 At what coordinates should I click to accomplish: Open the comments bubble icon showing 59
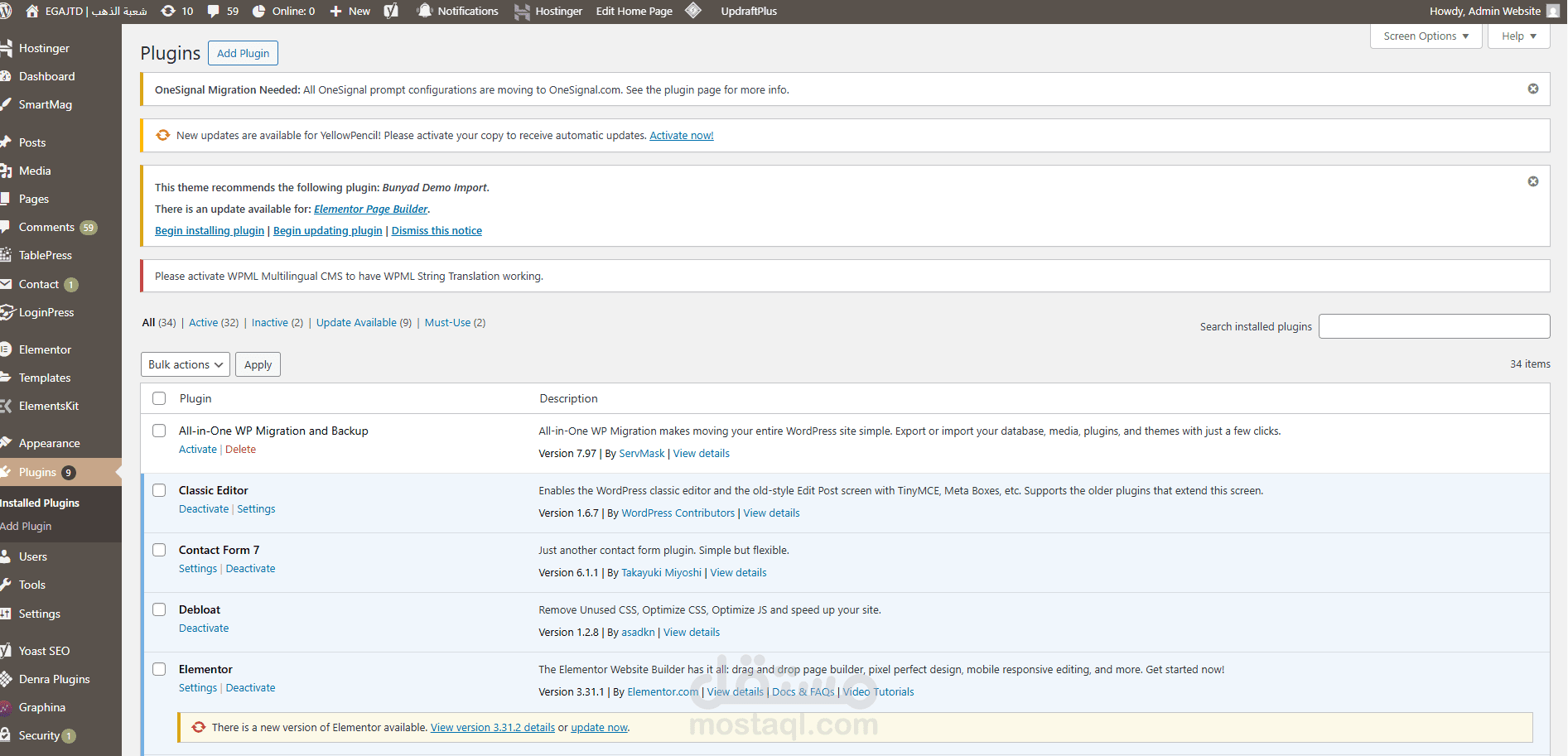coord(213,12)
